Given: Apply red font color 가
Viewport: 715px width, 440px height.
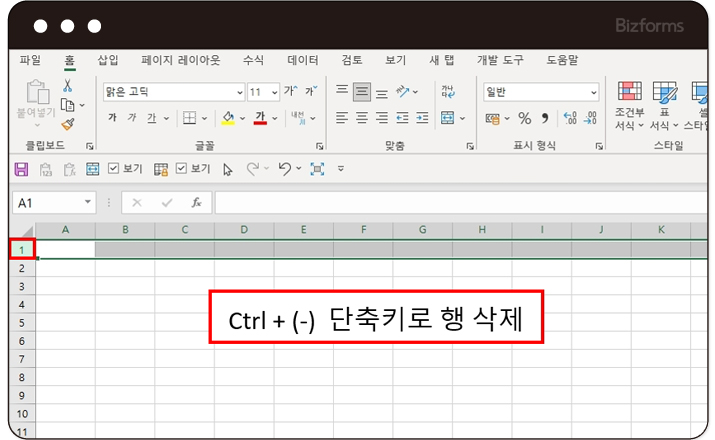Looking at the screenshot, I should point(260,118).
